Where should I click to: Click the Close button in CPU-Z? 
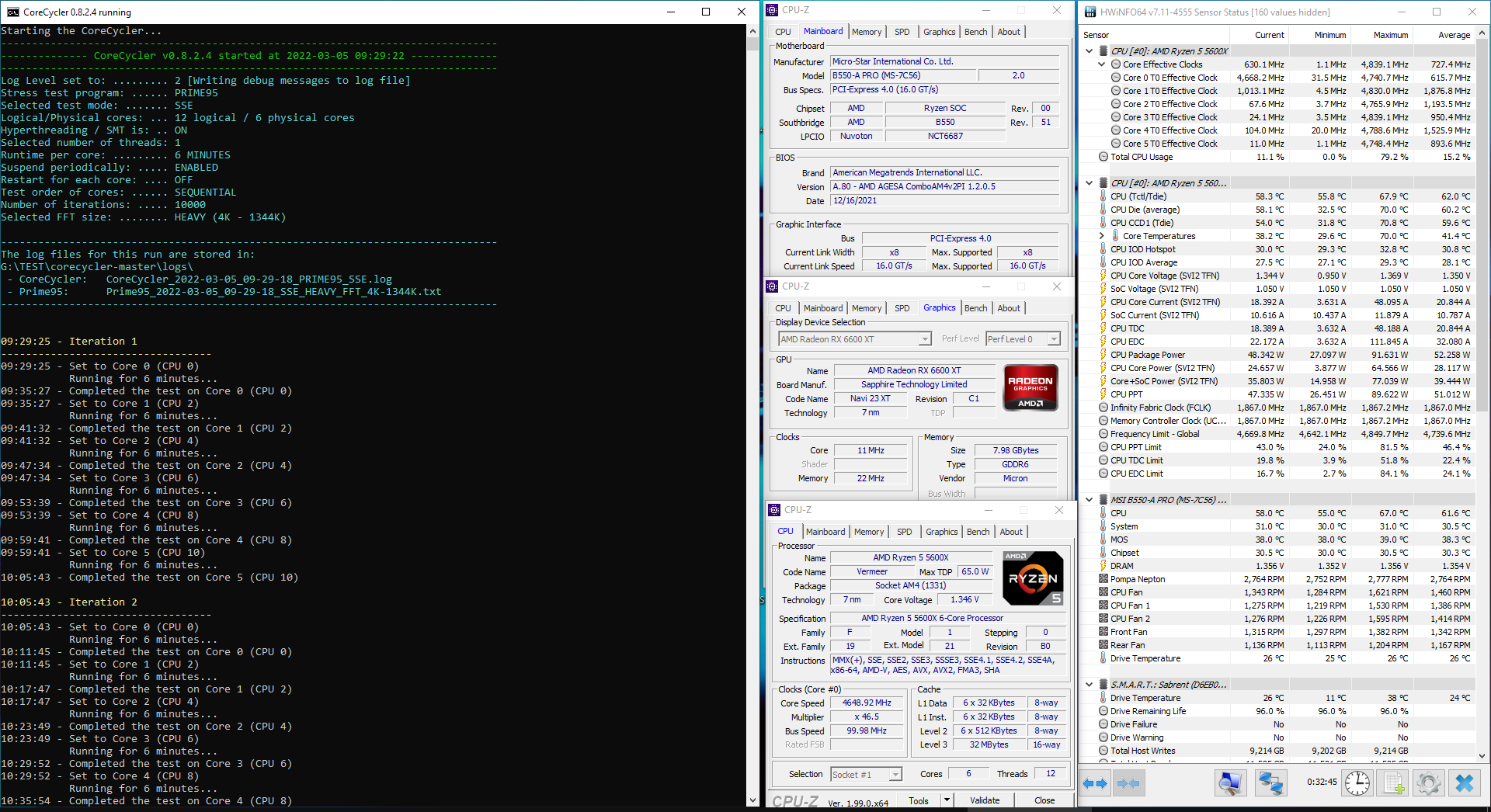1044,800
